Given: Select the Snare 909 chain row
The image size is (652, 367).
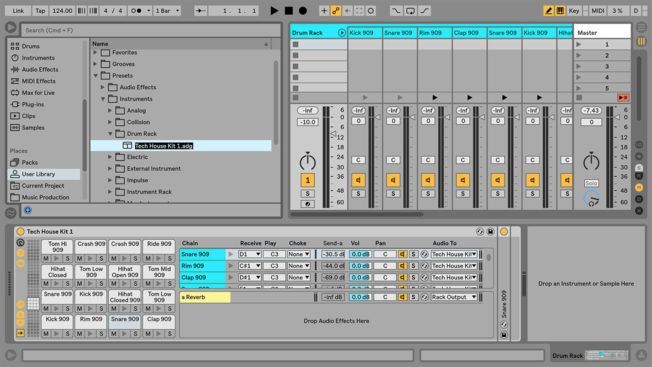Looking at the screenshot, I should (203, 254).
